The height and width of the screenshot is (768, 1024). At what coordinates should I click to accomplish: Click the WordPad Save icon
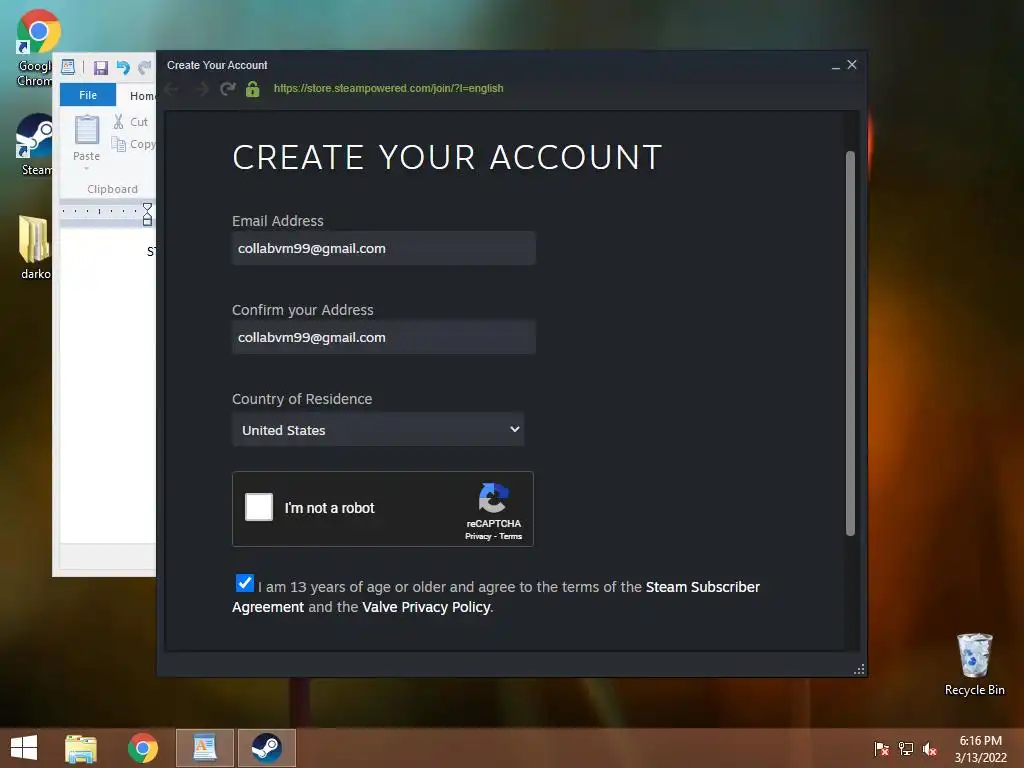pyautogui.click(x=101, y=68)
